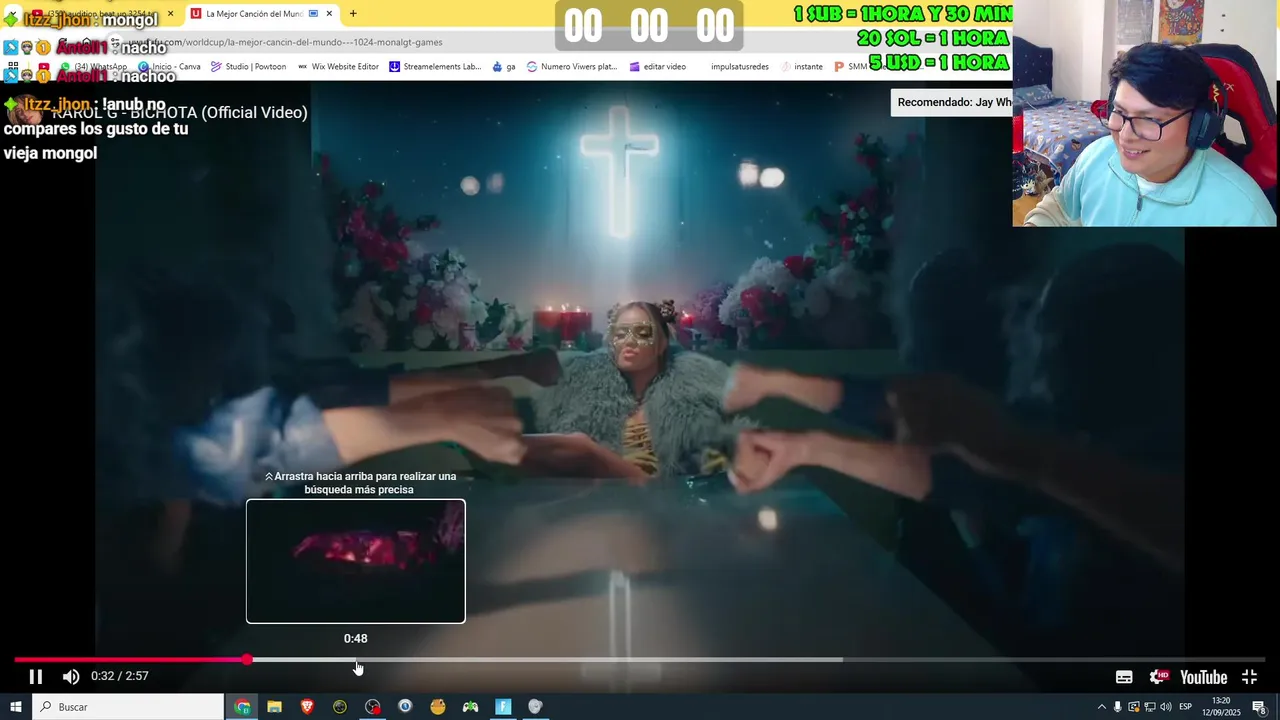Open a new browser tab
Viewport: 1280px width, 720px height.
click(x=353, y=14)
